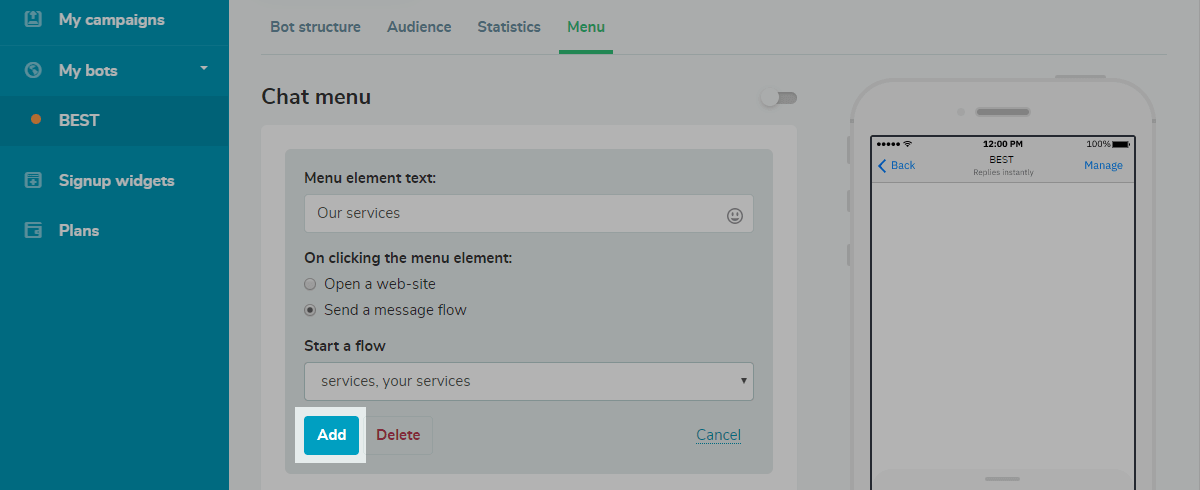1200x490 pixels.
Task: Switch to the Bot structure tab
Action: click(315, 27)
